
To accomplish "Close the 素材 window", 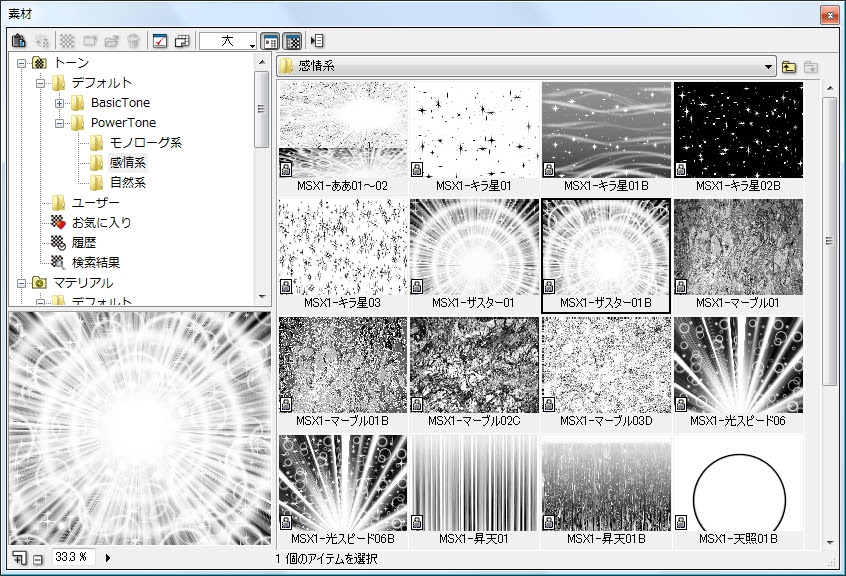I will 829,15.
